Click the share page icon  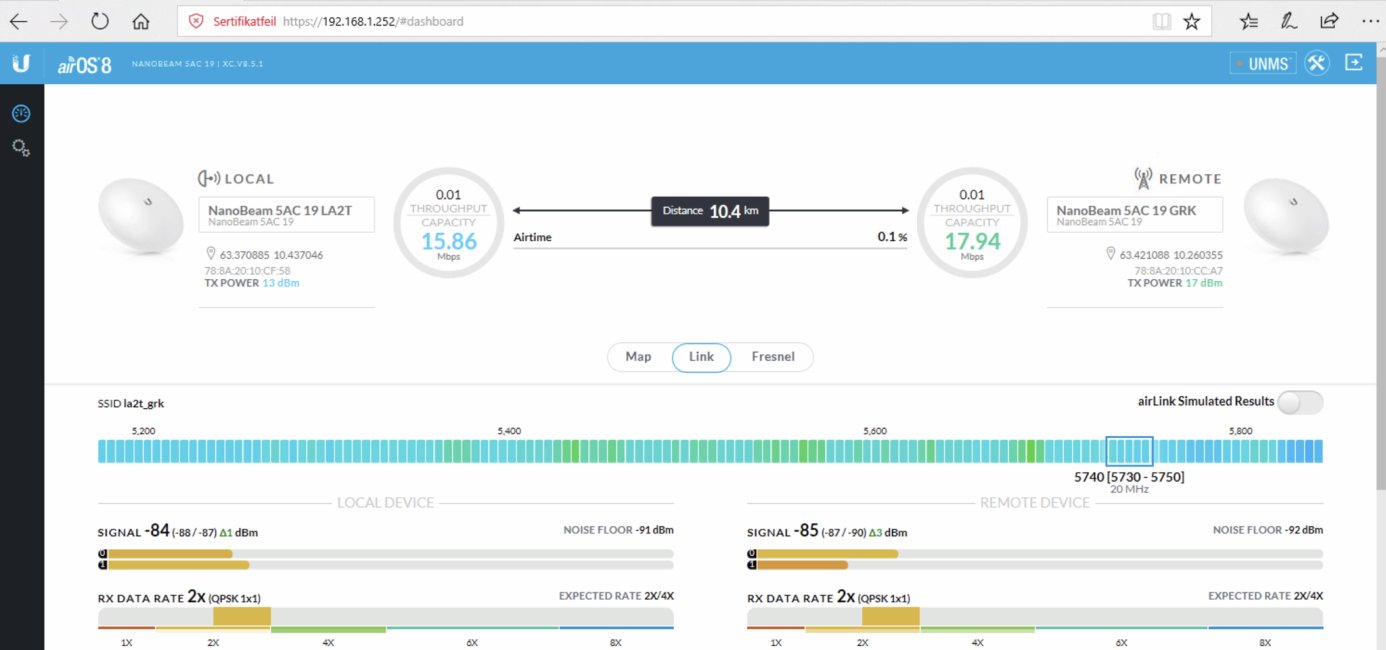(x=1329, y=21)
